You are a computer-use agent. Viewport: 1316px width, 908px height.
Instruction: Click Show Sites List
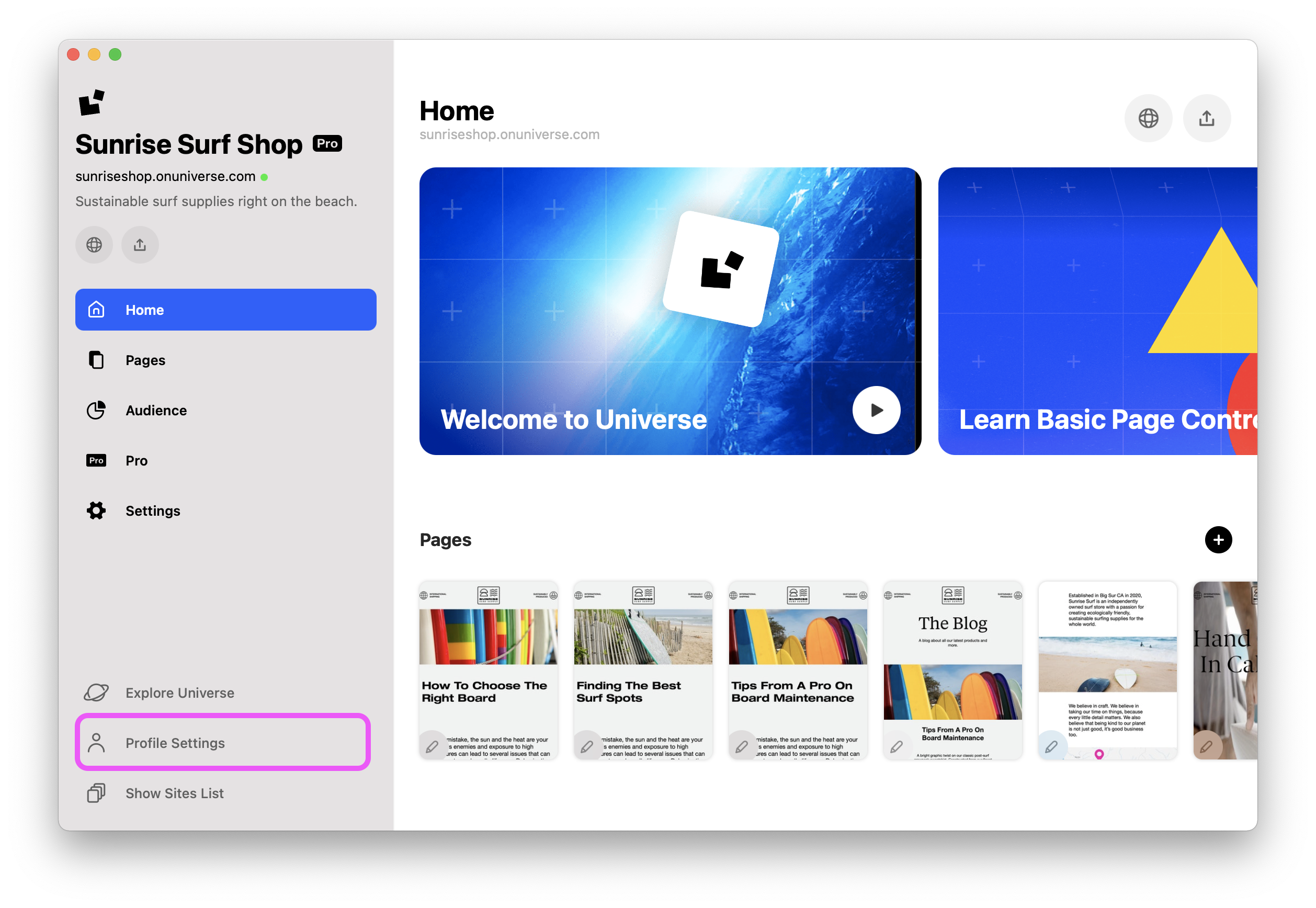pyautogui.click(x=174, y=793)
